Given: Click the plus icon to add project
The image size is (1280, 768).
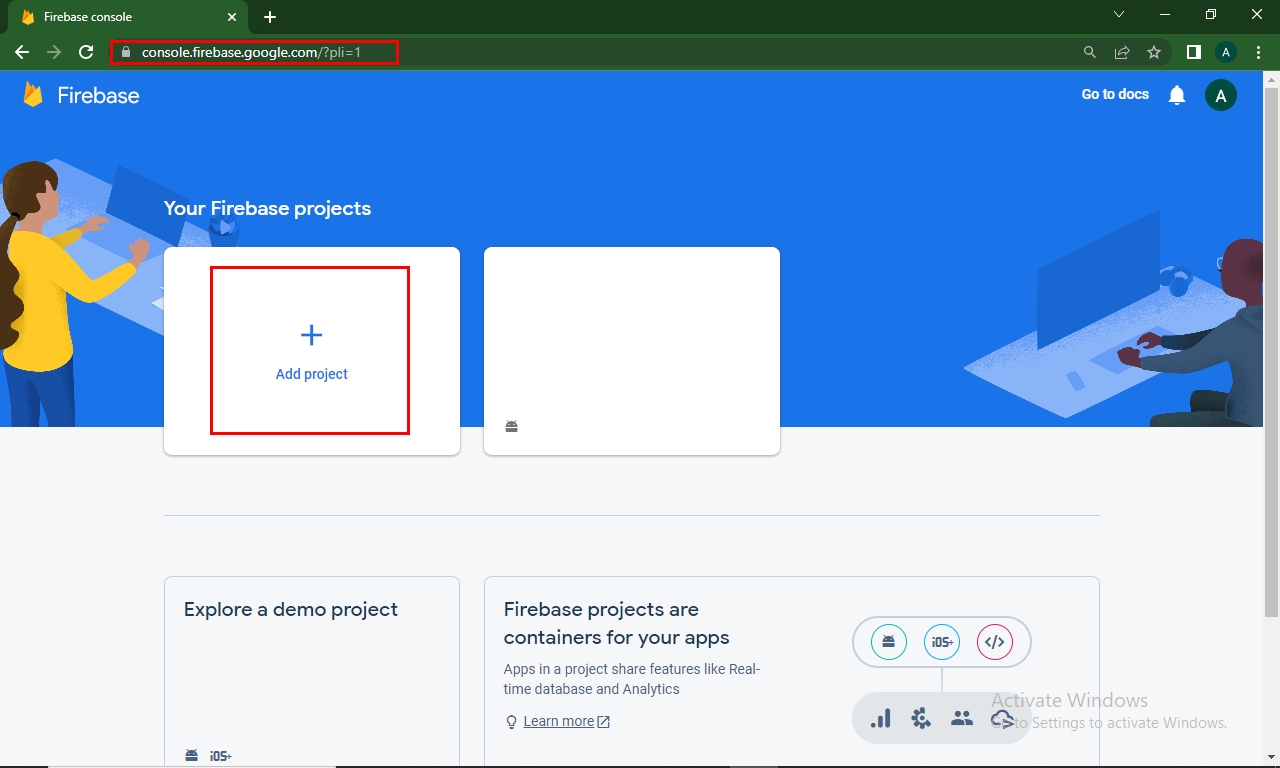Looking at the screenshot, I should tap(311, 335).
